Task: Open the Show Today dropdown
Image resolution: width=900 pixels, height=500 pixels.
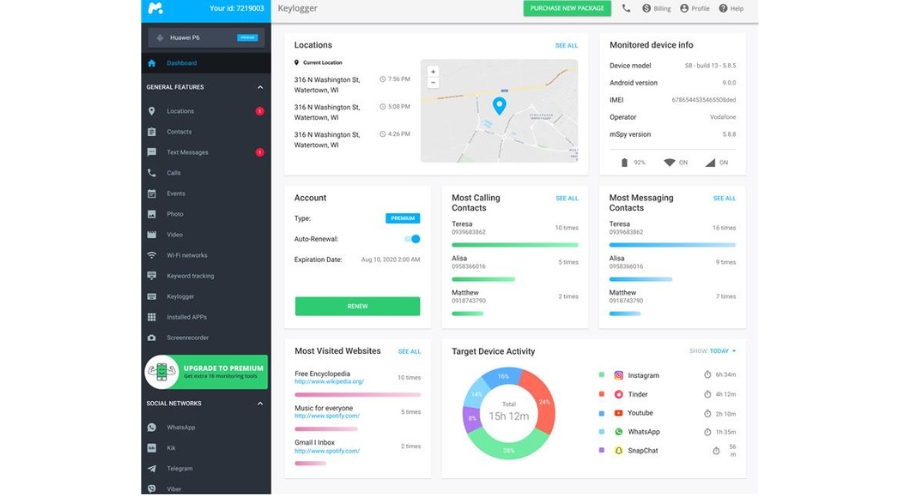Action: point(712,351)
